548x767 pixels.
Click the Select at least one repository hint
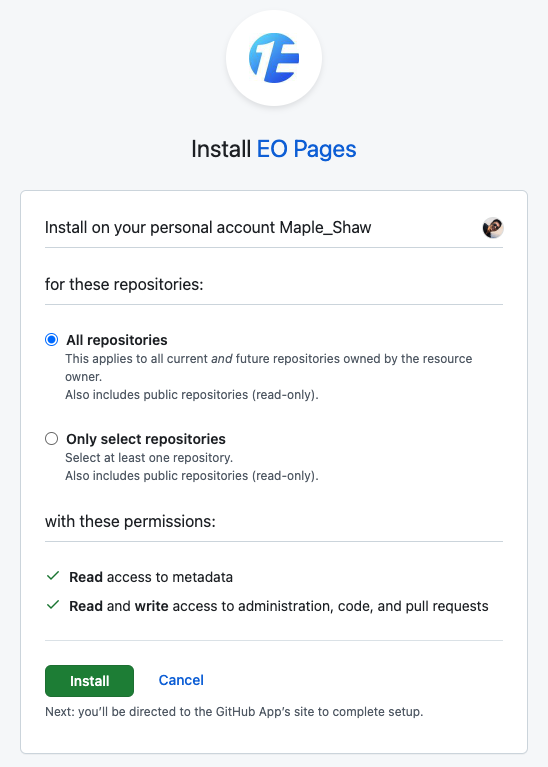[x=149, y=458]
